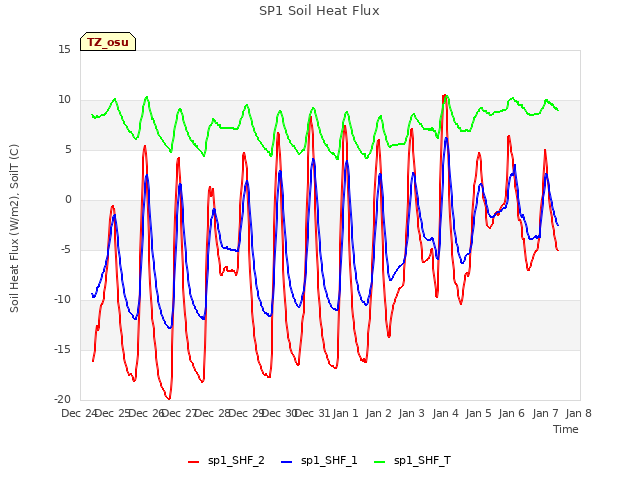Toggle the sp1_SHF_T legend label
The image size is (640, 480).
point(422,460)
